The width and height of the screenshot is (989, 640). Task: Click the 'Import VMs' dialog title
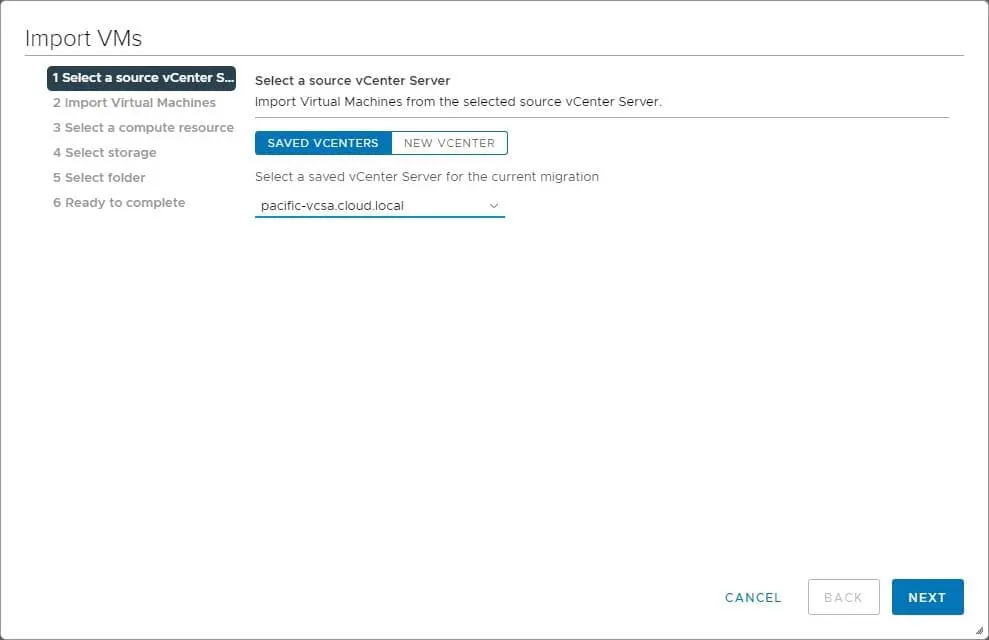[x=83, y=38]
